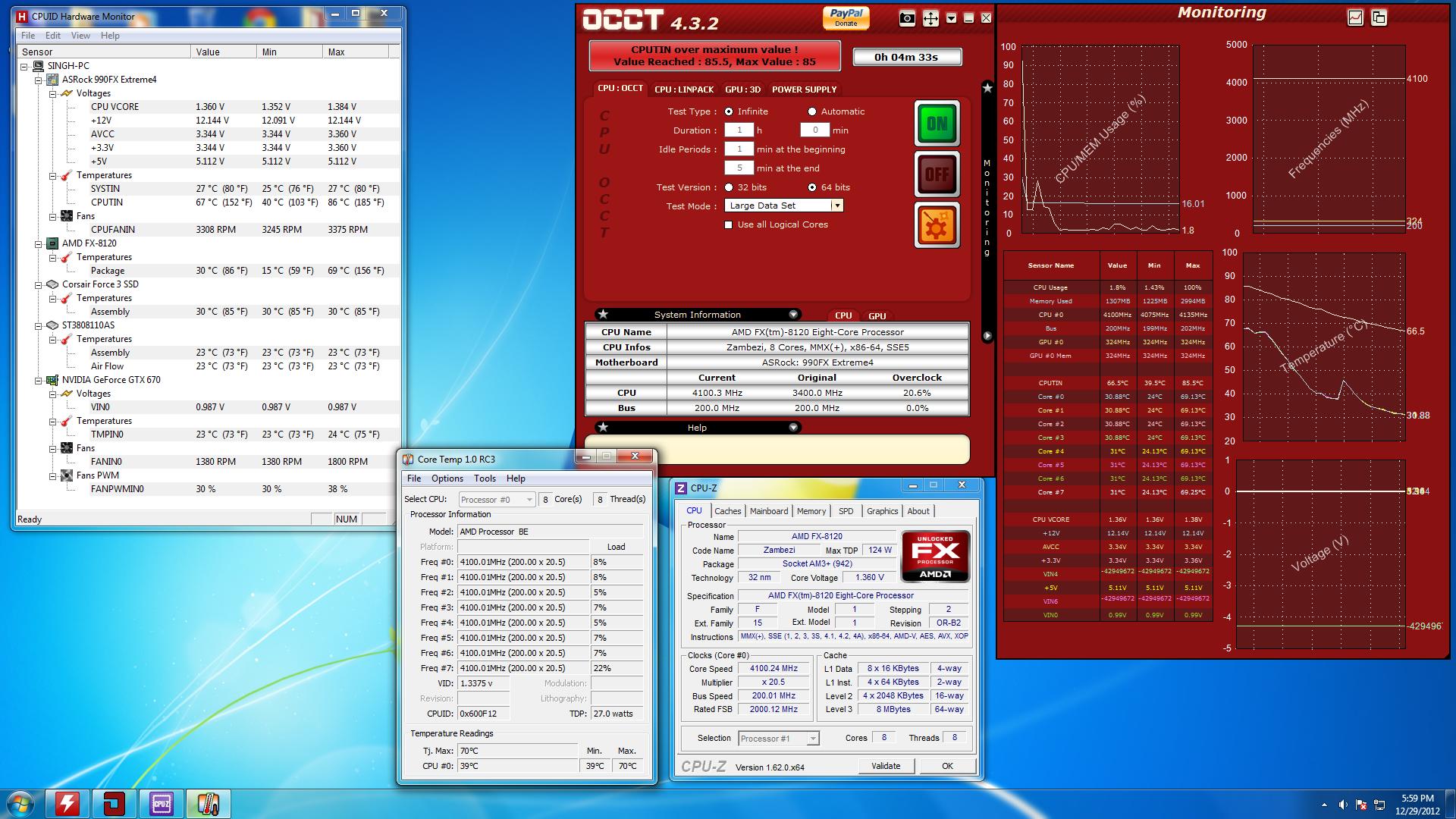Viewport: 1456px width, 819px height.
Task: Click the ST3808110AS hard drive icon
Action: [x=52, y=325]
